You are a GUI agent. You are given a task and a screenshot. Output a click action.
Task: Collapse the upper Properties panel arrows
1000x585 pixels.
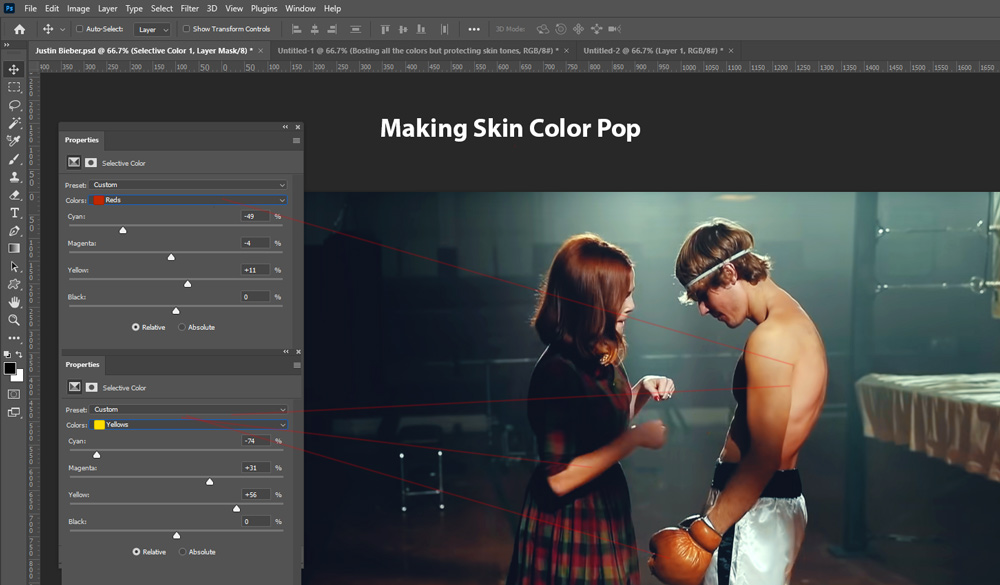point(285,127)
